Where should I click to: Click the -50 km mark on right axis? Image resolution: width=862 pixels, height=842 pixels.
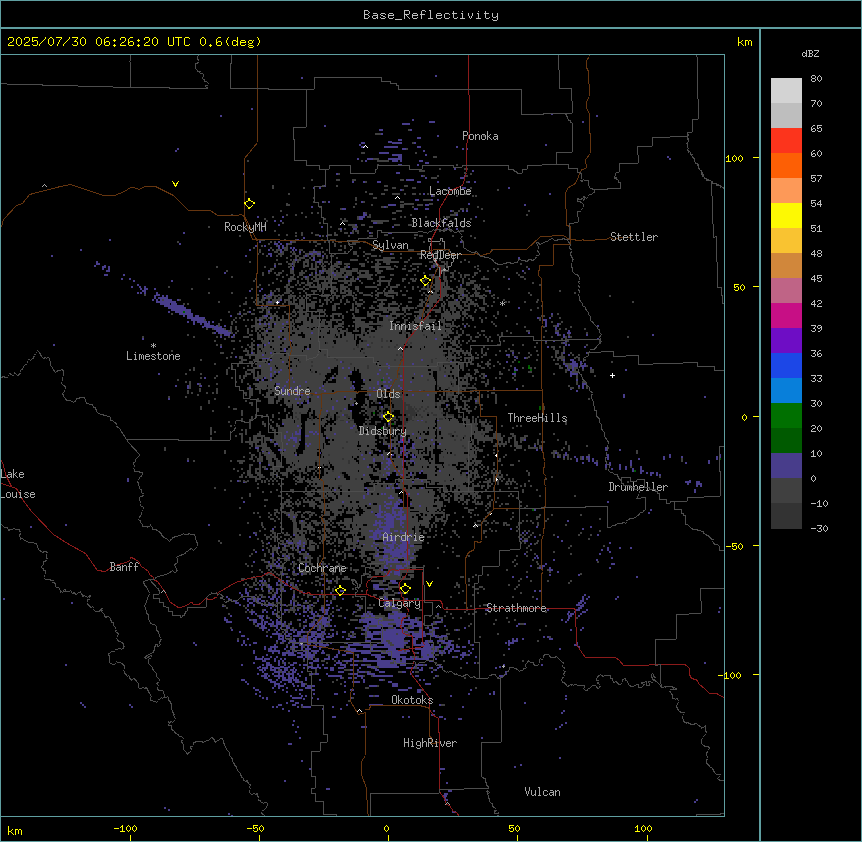click(x=734, y=546)
